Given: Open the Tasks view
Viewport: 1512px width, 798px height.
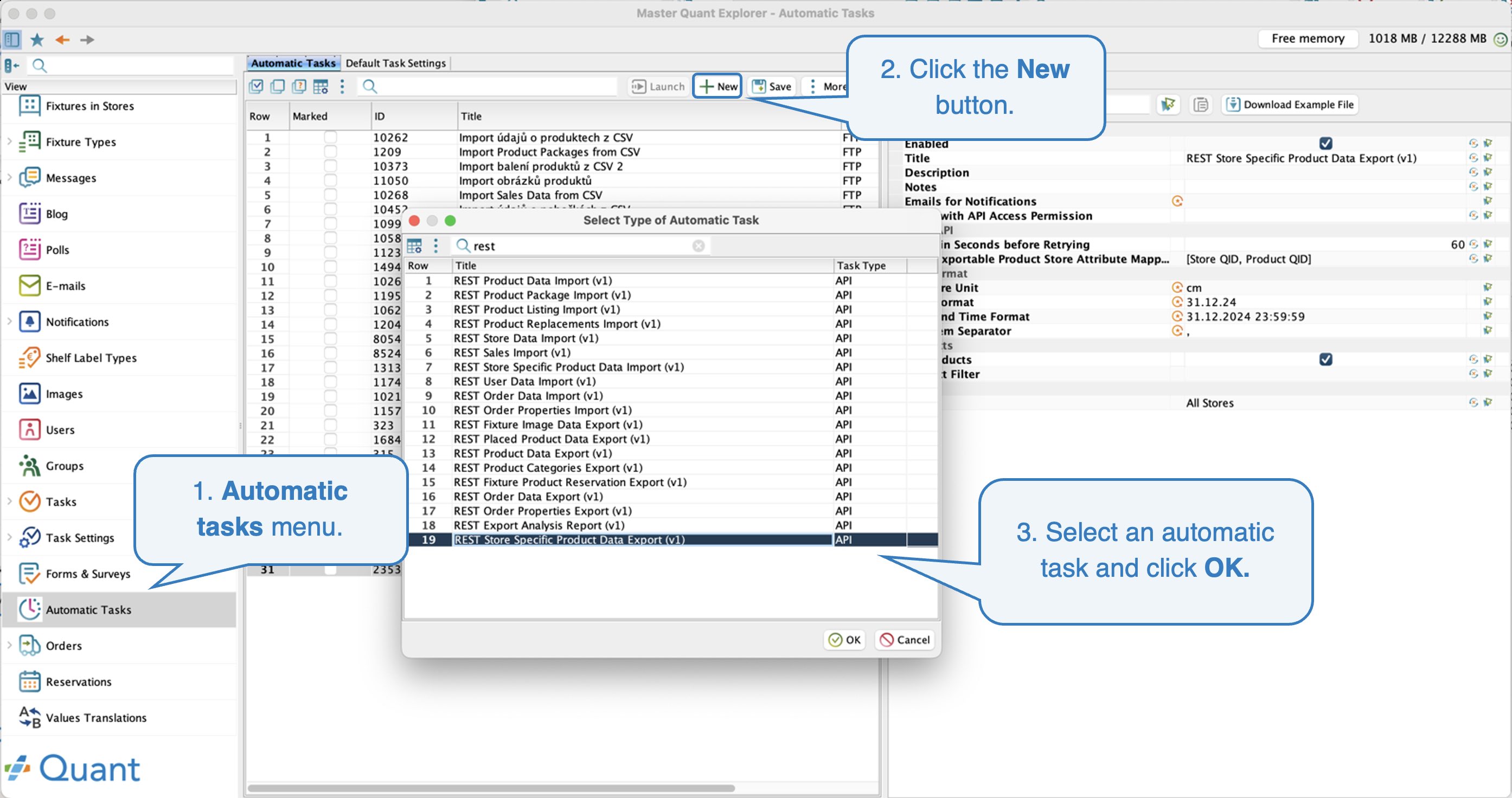Looking at the screenshot, I should [x=61, y=501].
